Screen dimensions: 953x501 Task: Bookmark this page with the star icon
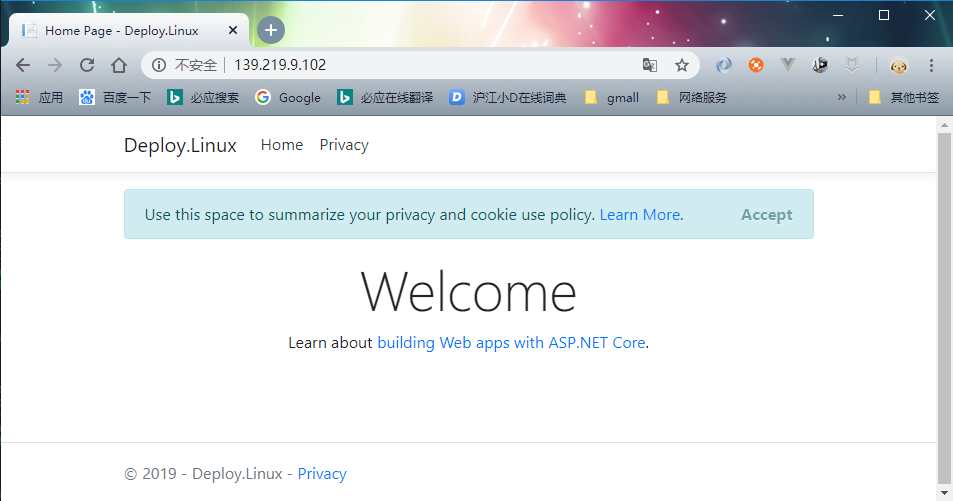[682, 65]
